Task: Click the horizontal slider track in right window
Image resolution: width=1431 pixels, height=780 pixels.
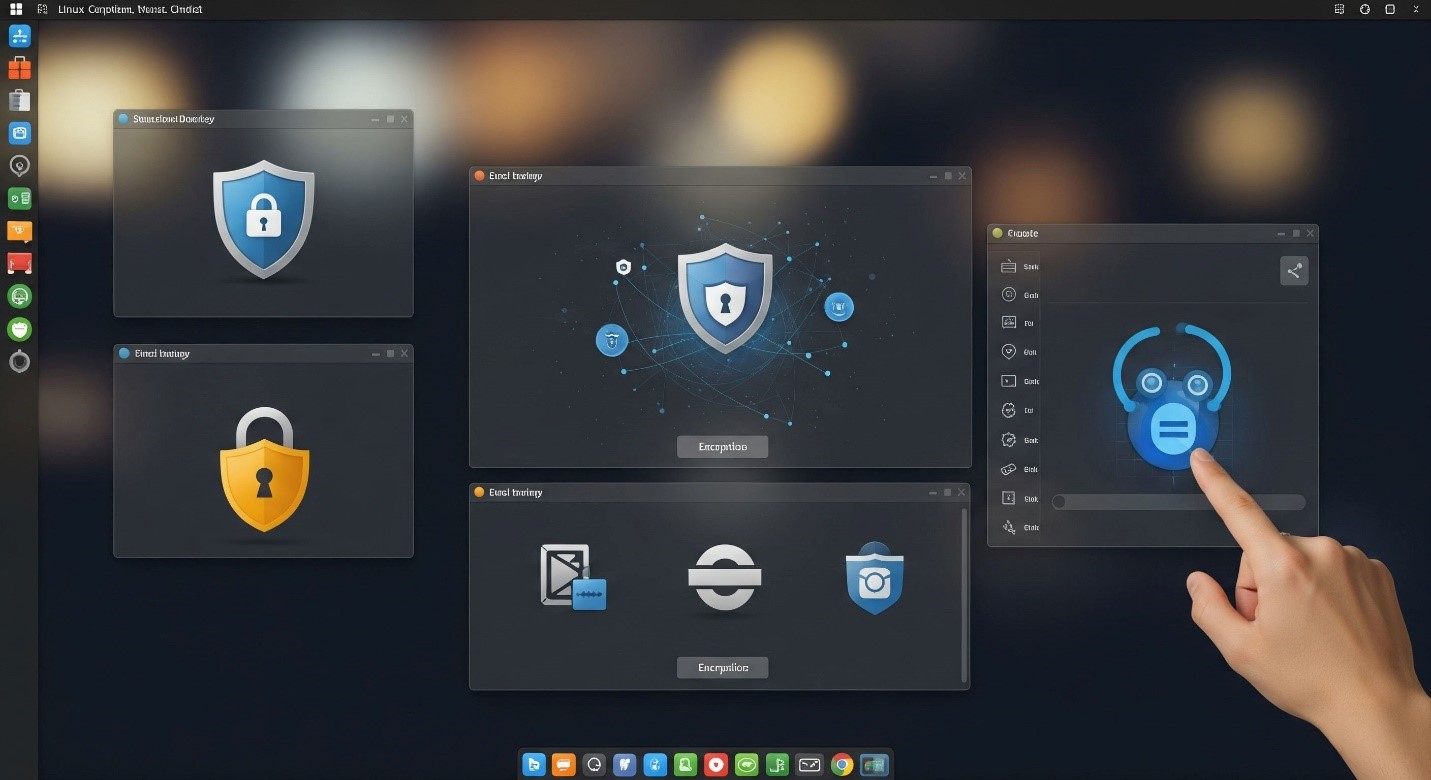Action: pos(1178,502)
